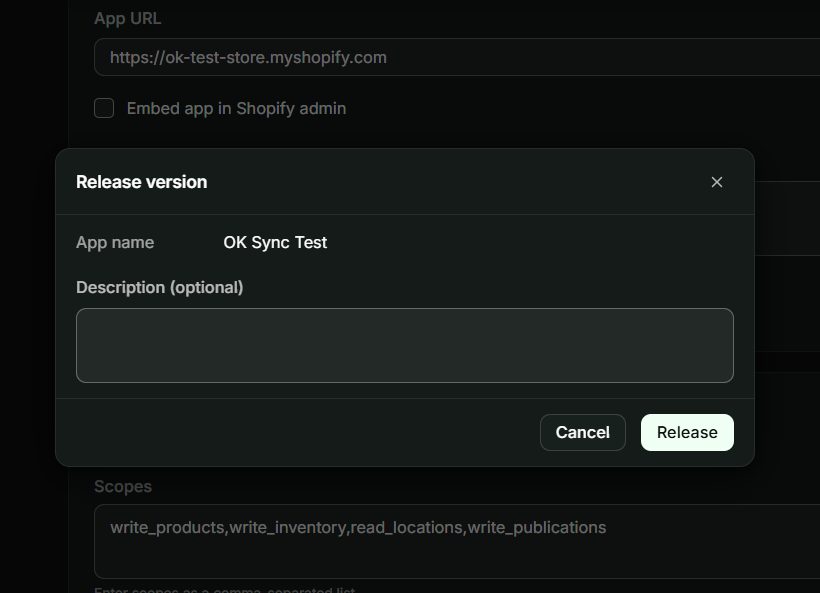
Task: Click read_locations in the scopes list
Action: click(x=406, y=527)
